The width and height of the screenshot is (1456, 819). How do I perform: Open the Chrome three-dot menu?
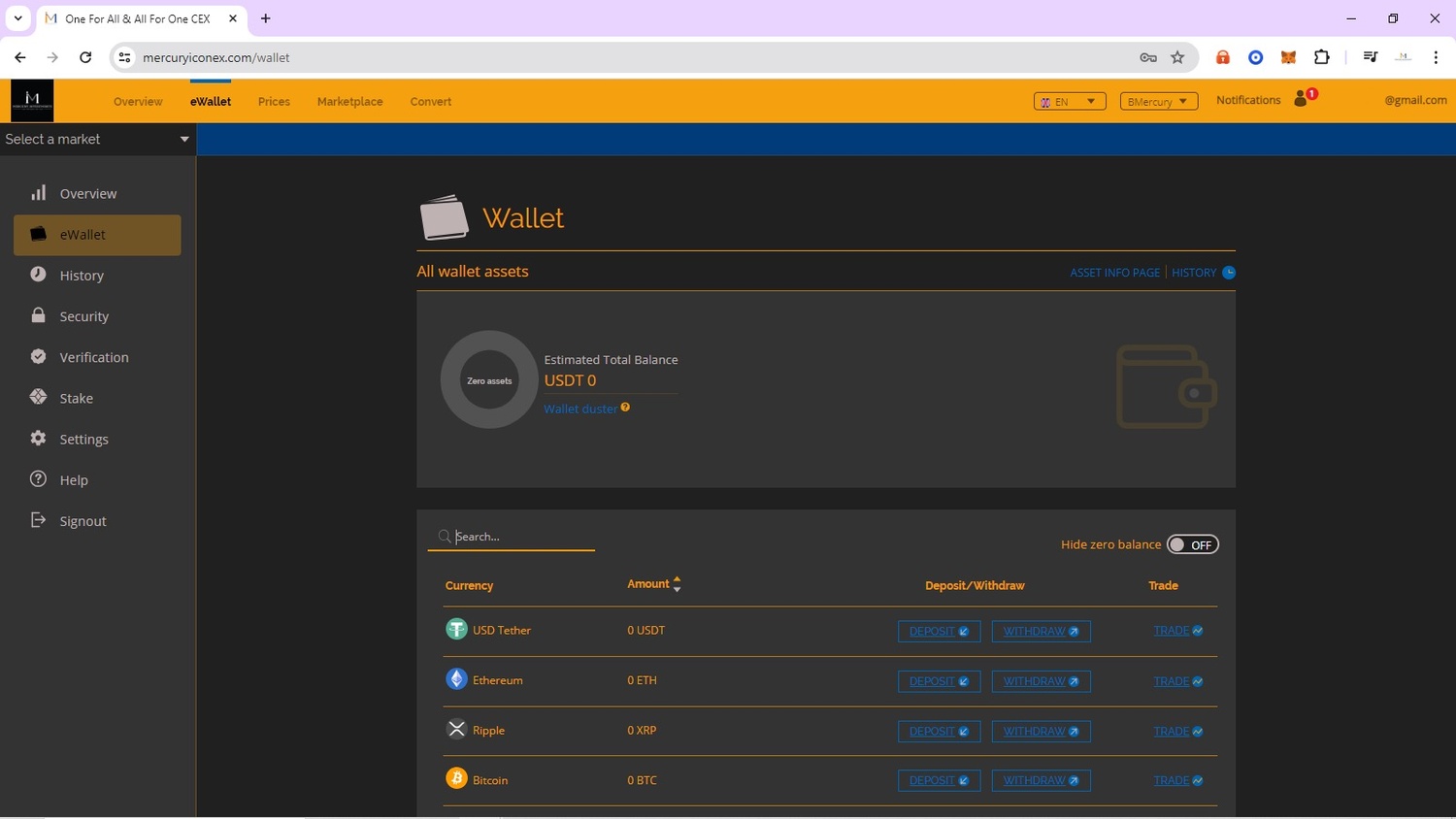point(1436,57)
